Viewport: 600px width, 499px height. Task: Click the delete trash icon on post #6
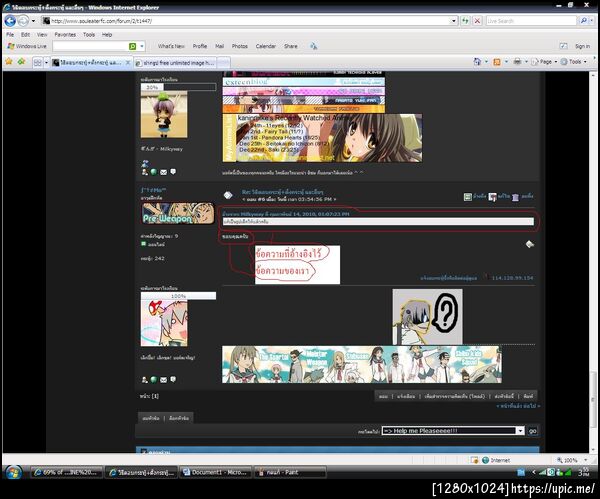(x=515, y=197)
